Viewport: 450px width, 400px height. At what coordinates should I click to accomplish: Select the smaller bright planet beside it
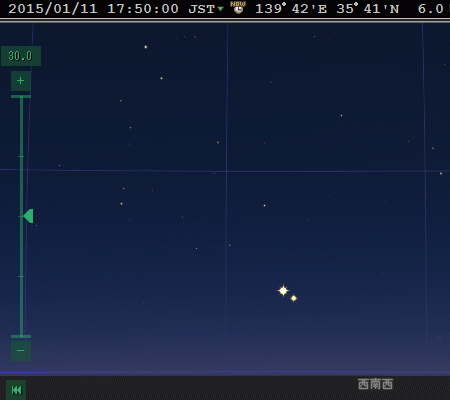294,298
